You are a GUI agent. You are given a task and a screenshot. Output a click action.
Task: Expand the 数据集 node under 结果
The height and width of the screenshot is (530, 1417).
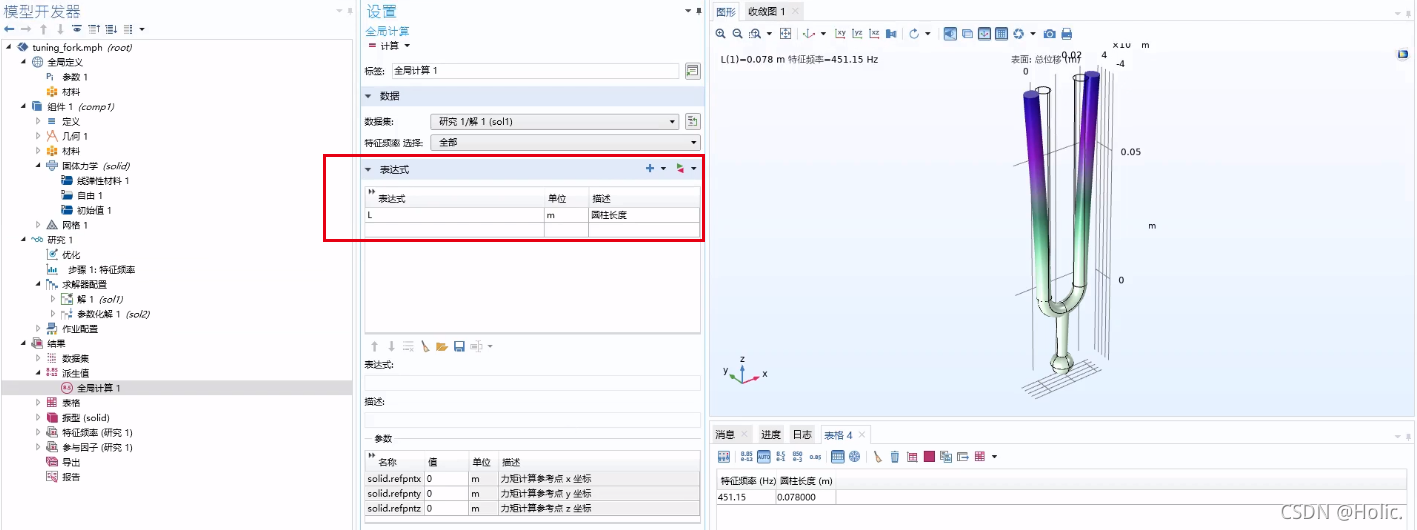[39, 358]
